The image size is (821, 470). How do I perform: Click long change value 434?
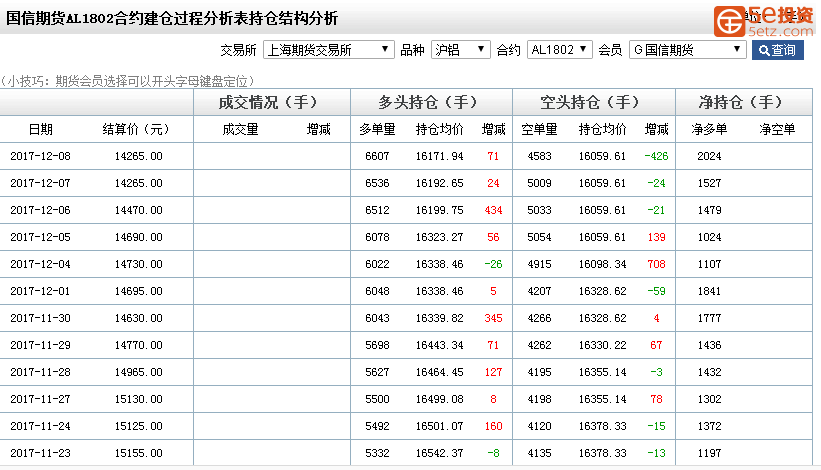coord(493,210)
